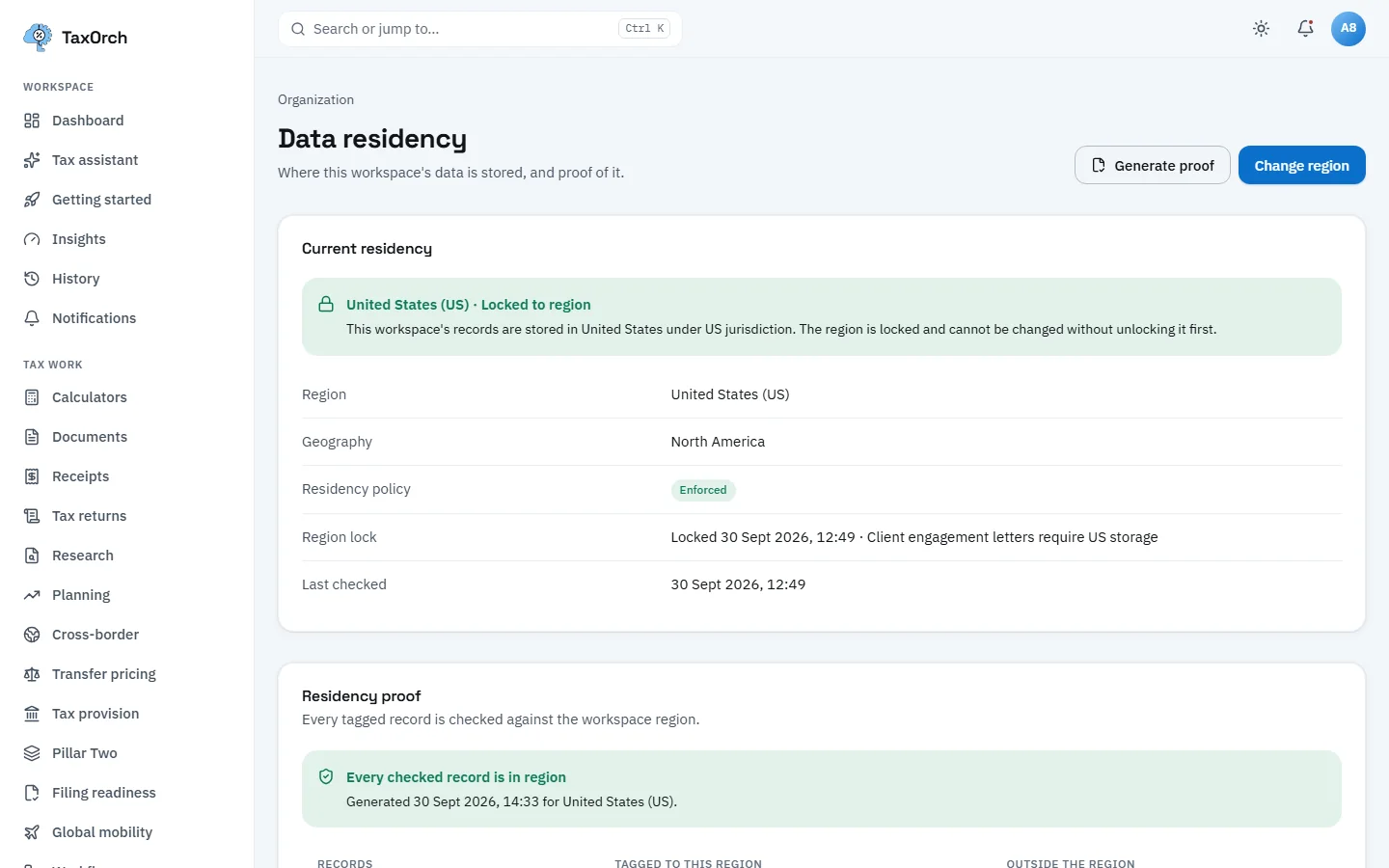Open Transfer pricing scales icon
1389x868 pixels.
tap(32, 674)
